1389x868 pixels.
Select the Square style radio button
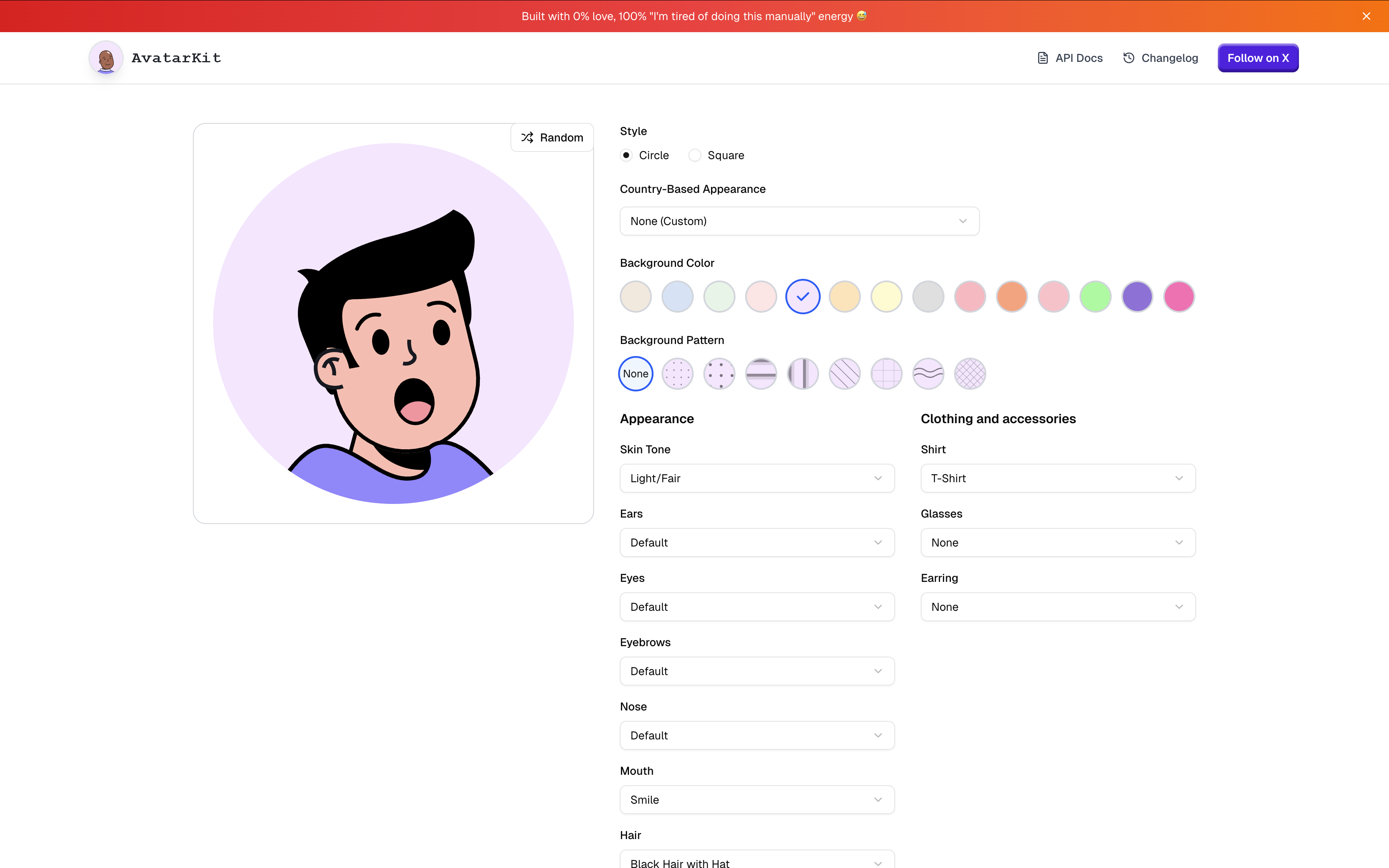tap(694, 156)
